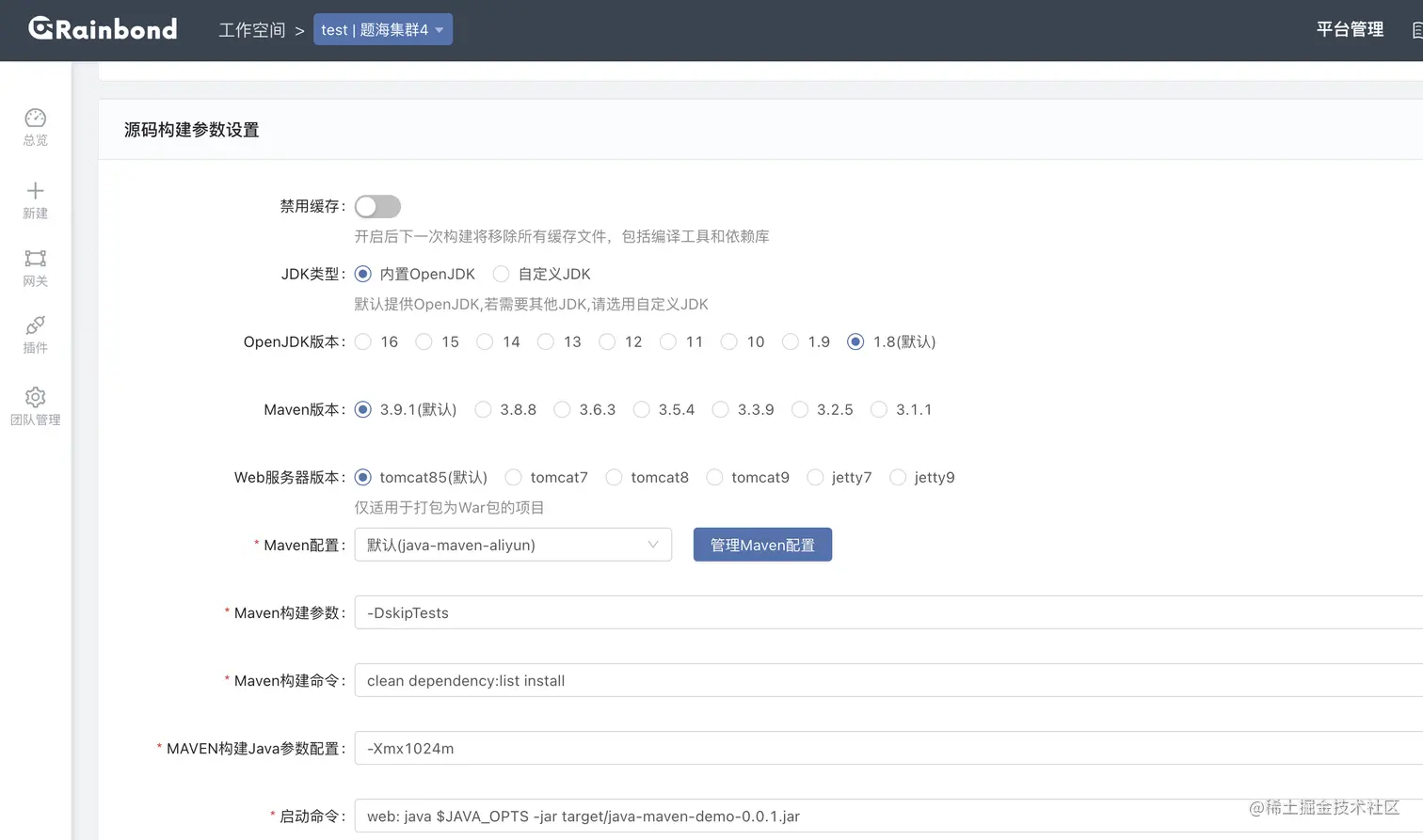Open the 网关 gateway sidebar icon
The width and height of the screenshot is (1423, 840).
tap(36, 259)
